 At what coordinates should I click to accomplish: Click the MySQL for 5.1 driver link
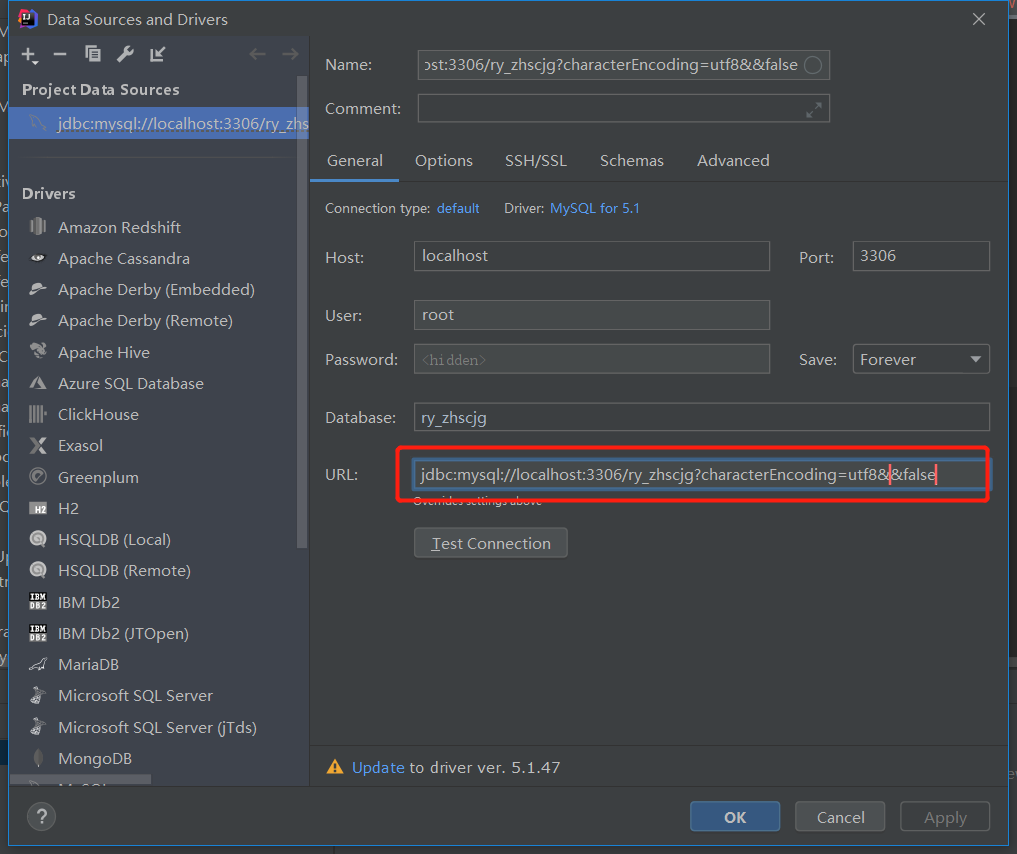click(595, 208)
